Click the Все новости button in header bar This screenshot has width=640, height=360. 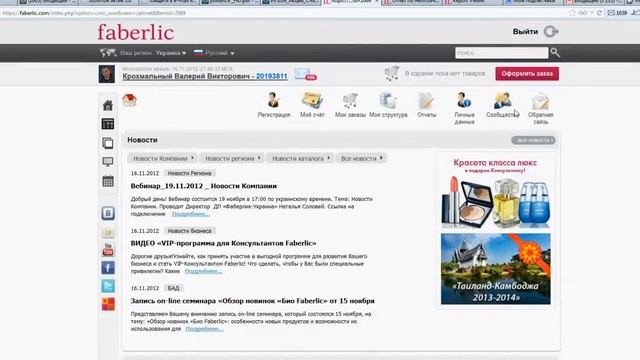click(533, 140)
